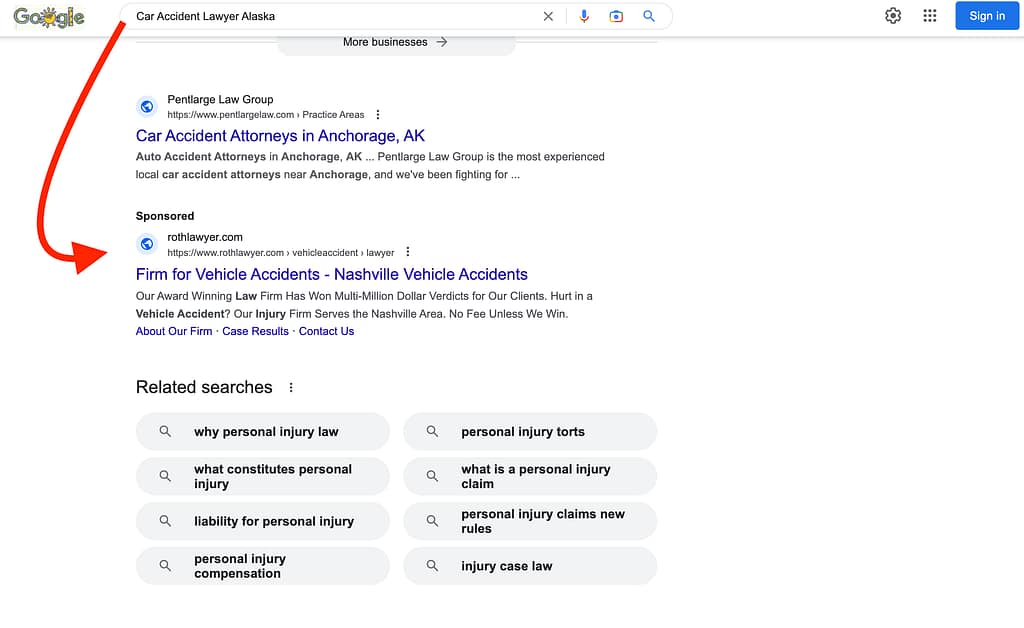Image resolution: width=1024 pixels, height=628 pixels.
Task: Open three-dot menu for Pentlarge Law result
Action: click(x=377, y=115)
